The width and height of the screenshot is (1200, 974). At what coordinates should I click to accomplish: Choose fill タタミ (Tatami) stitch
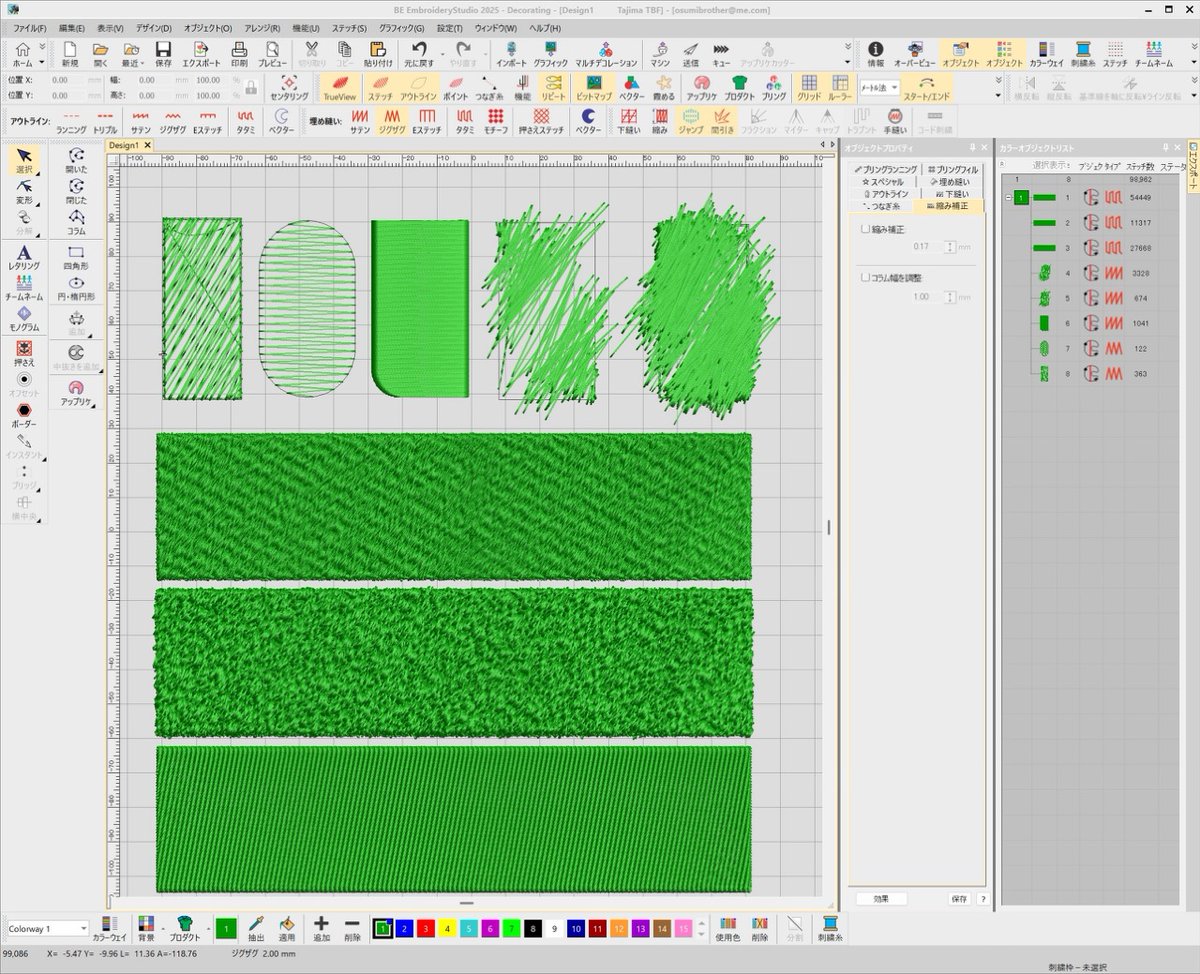(465, 122)
